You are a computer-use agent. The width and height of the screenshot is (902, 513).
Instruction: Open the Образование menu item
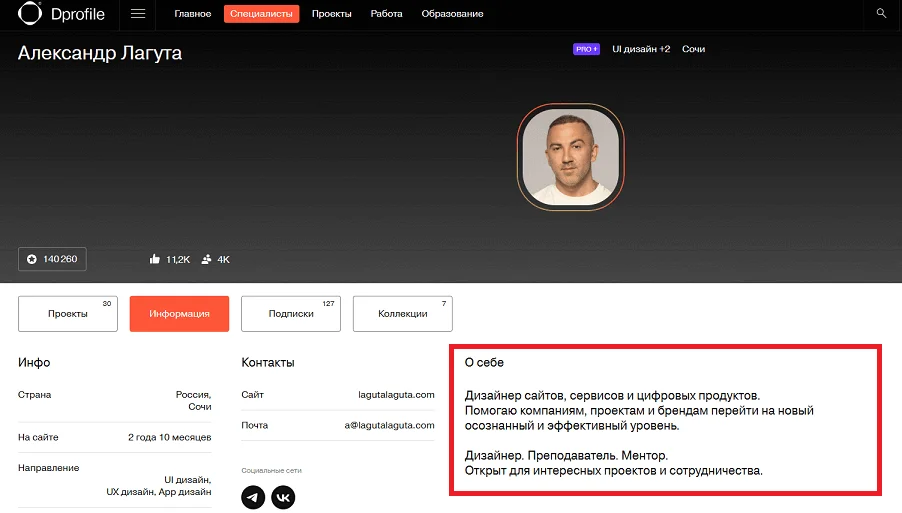[x=452, y=14]
